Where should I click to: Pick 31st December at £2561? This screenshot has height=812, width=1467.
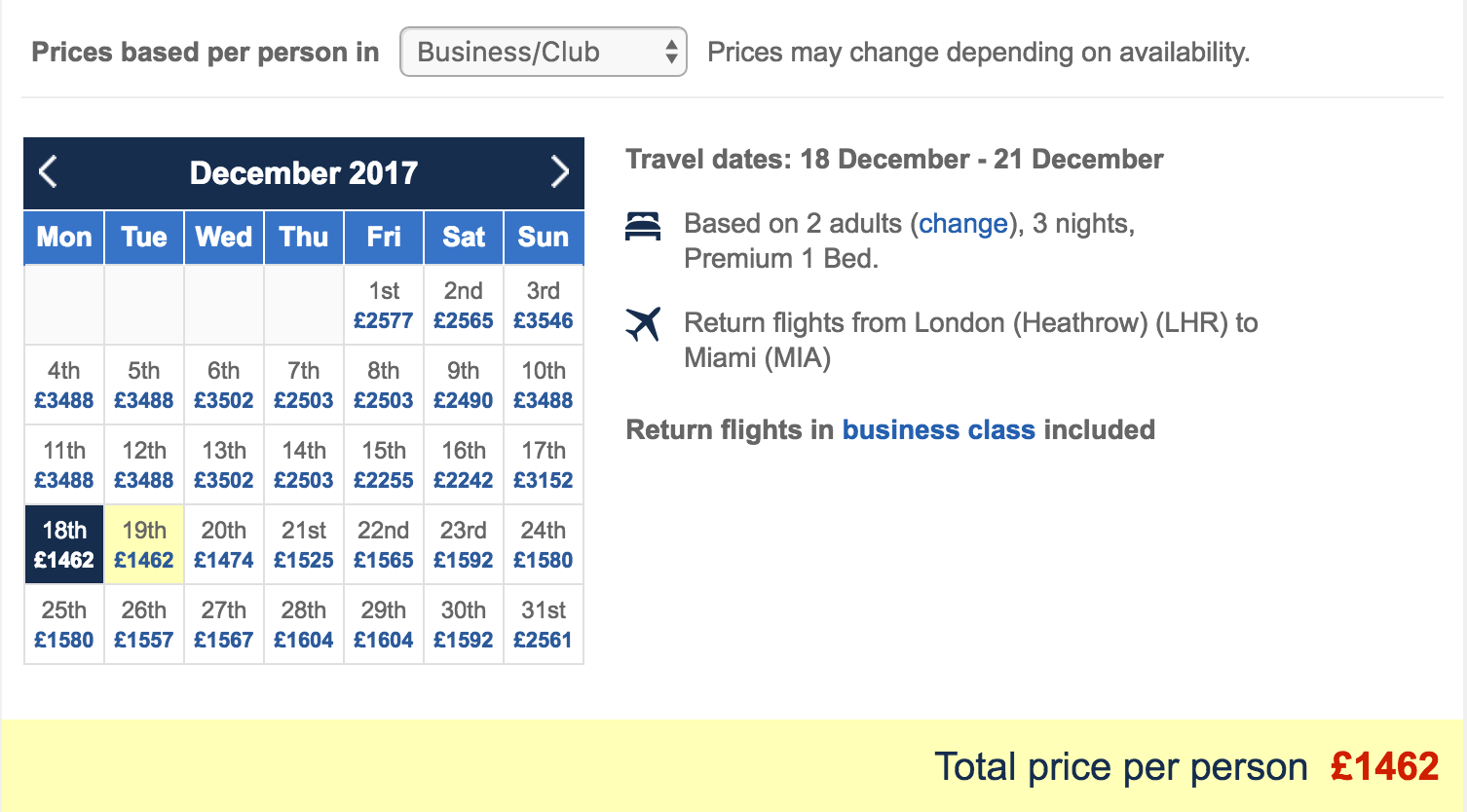544,624
